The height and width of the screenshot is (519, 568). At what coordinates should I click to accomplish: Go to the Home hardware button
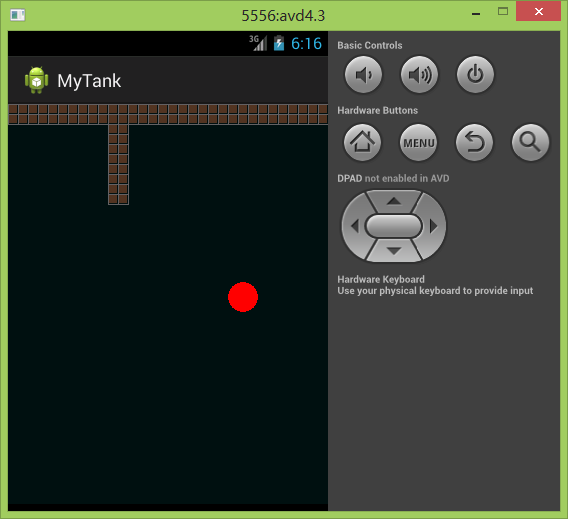click(362, 143)
